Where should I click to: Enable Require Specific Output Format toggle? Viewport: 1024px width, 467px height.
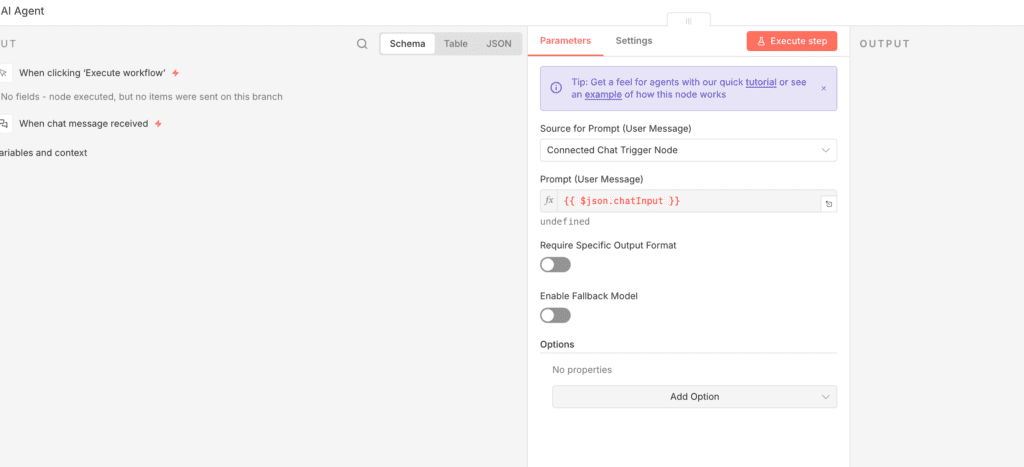pos(555,265)
